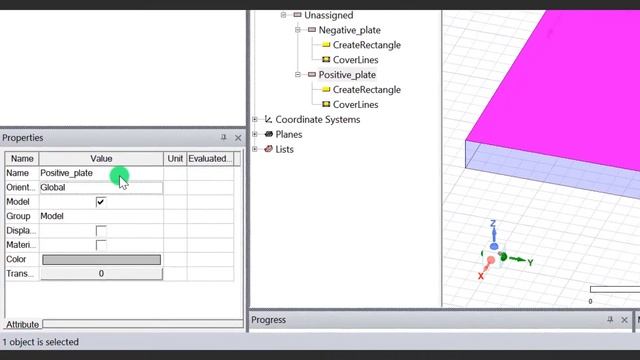This screenshot has height=360, width=640.
Task: Pin the Progress panel
Action: point(610,320)
